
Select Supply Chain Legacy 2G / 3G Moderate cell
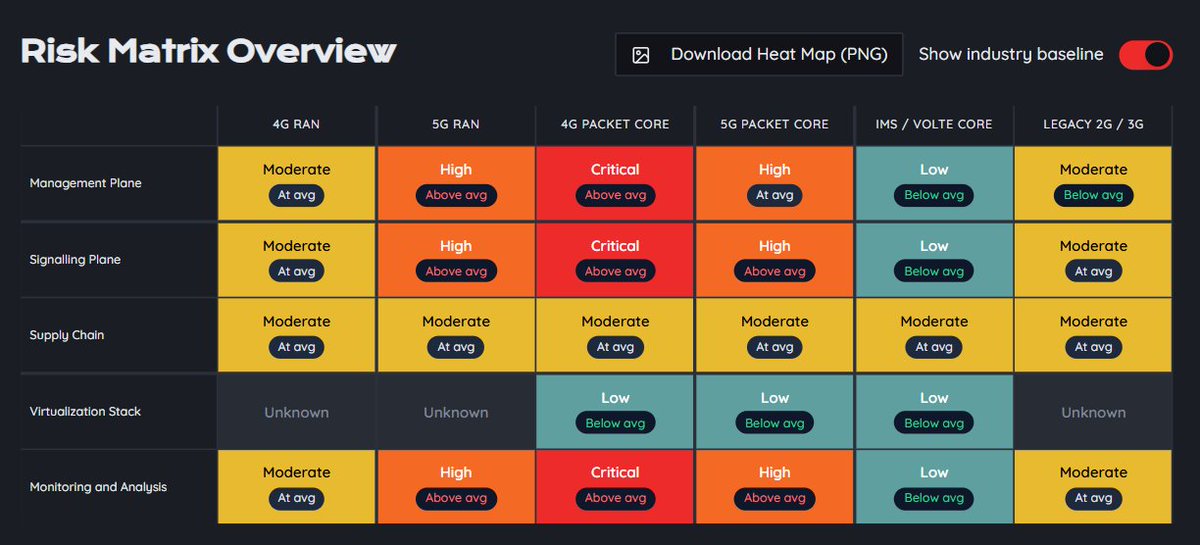1093,335
